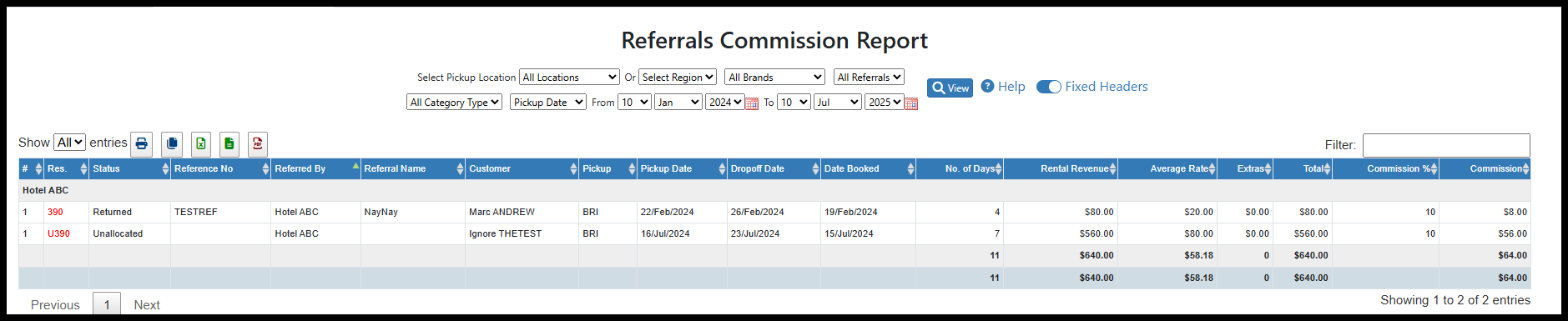Open the All Referrals dropdown
Screen dimensions: 1568x321
pos(869,77)
